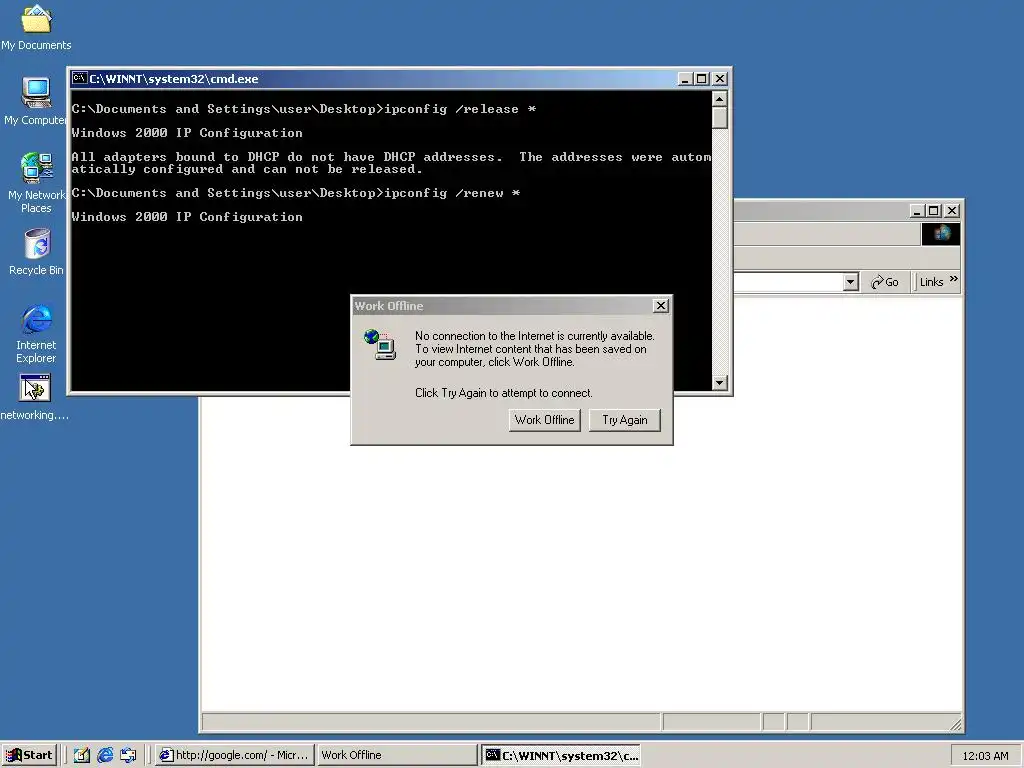Click Links toolbar label in IE
Viewport: 1024px width, 768px height.
pyautogui.click(x=932, y=282)
